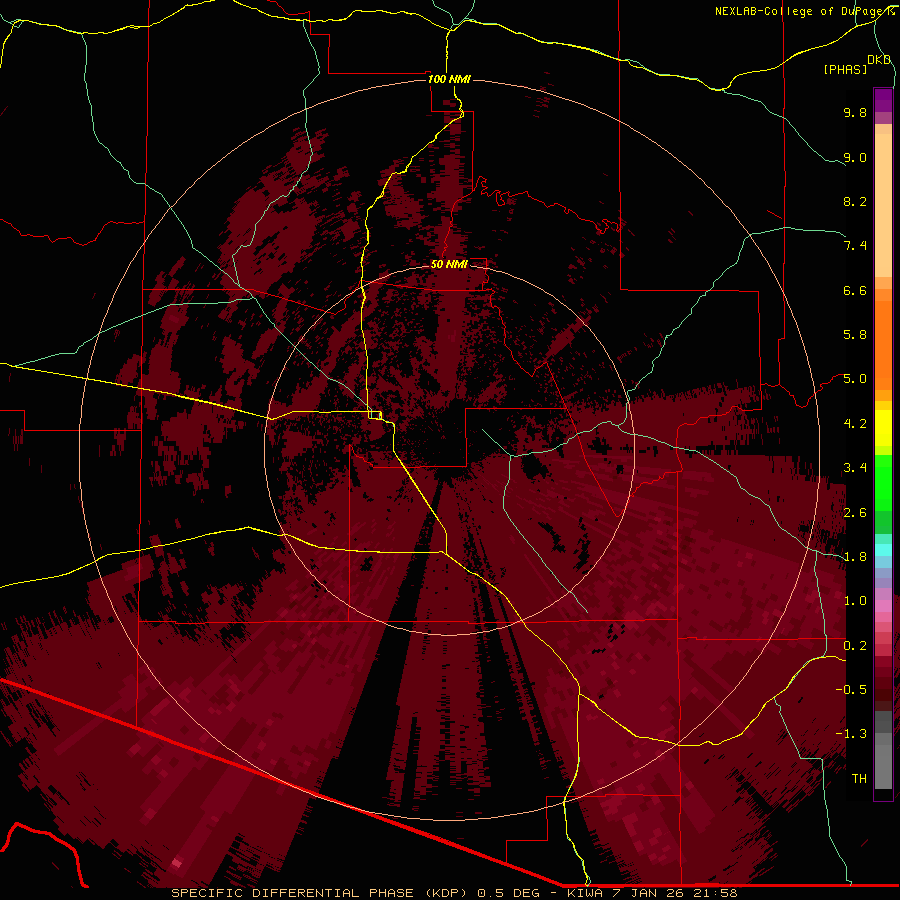Click the 2.6 legend value
The height and width of the screenshot is (900, 900).
tap(855, 513)
